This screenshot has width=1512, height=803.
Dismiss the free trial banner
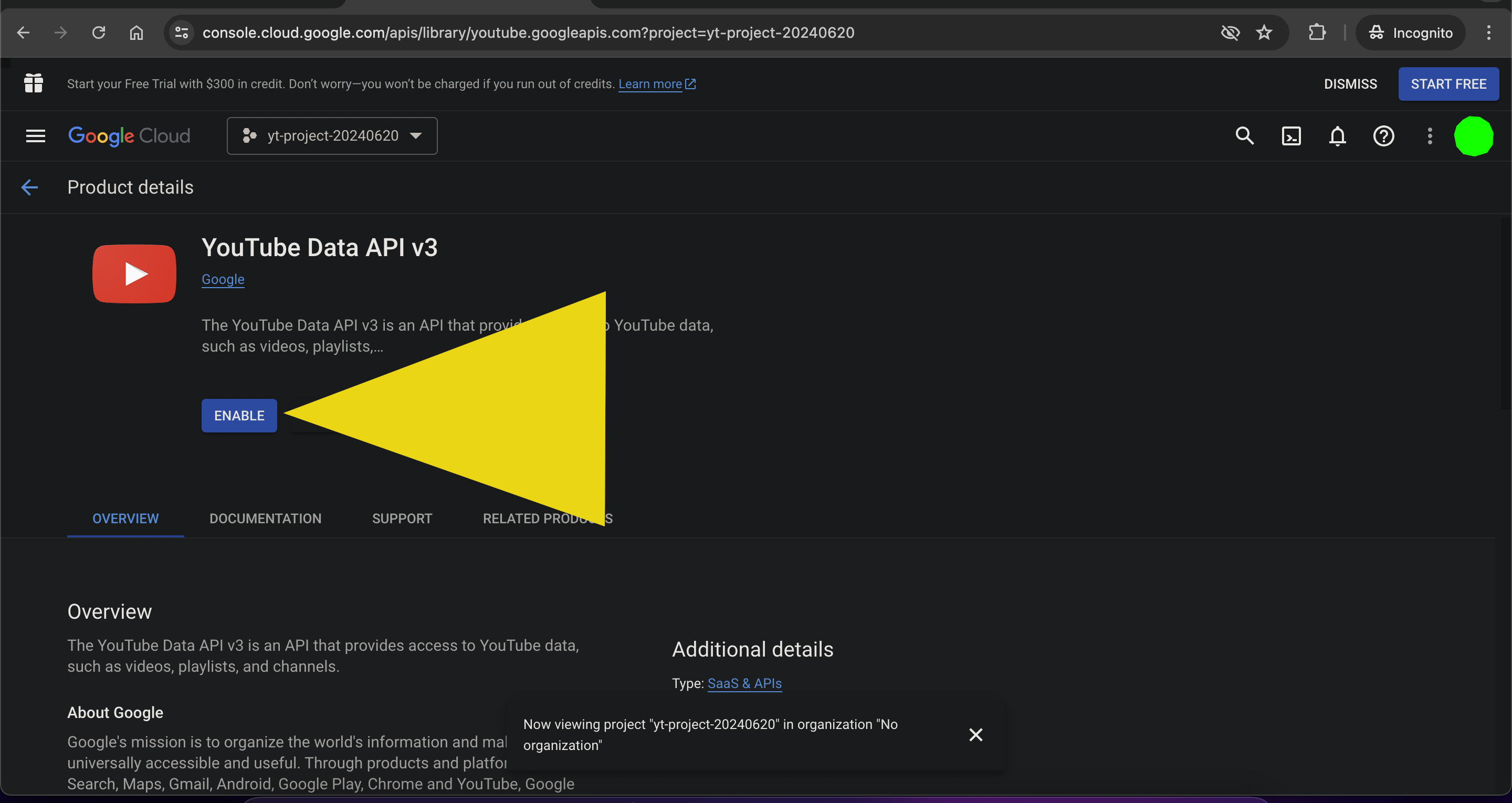coord(1350,84)
